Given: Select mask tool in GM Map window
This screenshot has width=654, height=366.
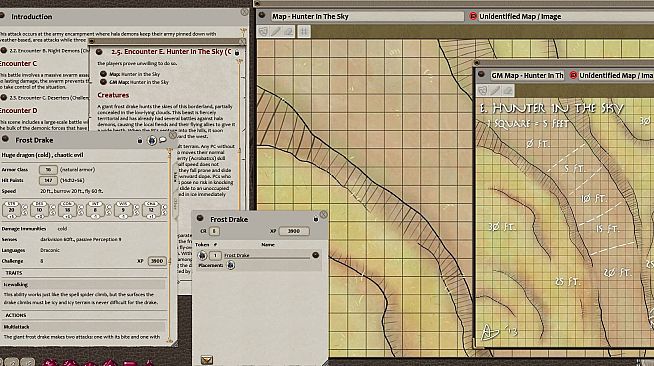Looking at the screenshot, I should (483, 90).
